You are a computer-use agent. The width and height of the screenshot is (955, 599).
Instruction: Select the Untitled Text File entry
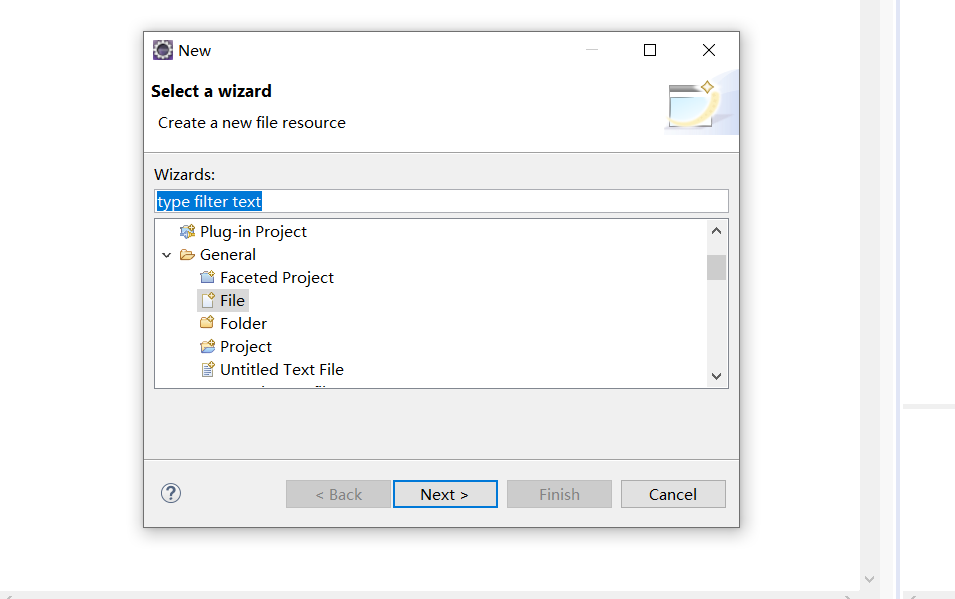pos(281,369)
